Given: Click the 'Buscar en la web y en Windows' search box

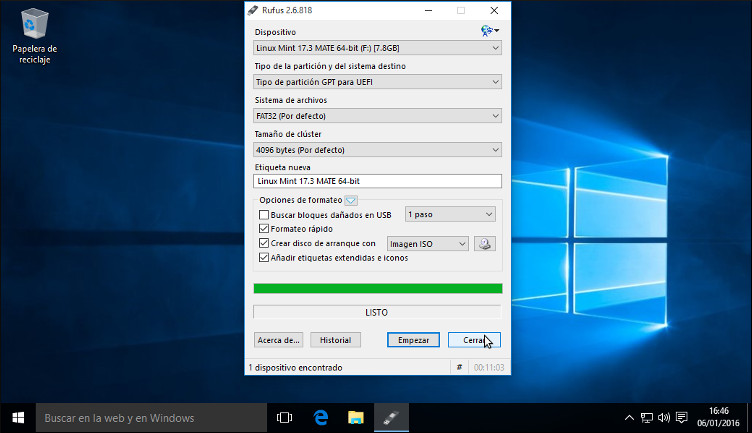Looking at the screenshot, I should coord(151,418).
